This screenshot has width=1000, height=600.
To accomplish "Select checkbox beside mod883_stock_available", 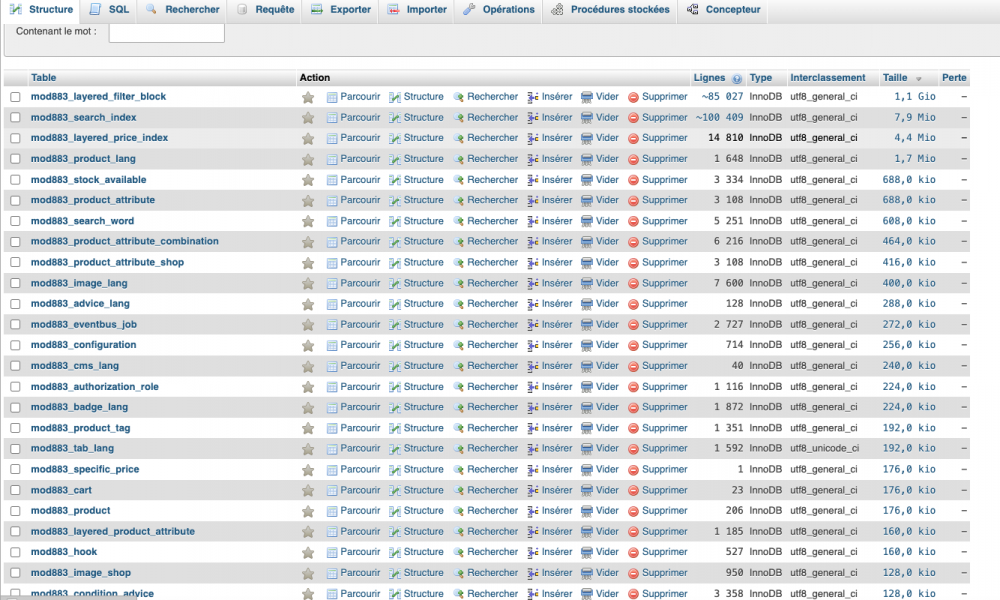I will [15, 180].
